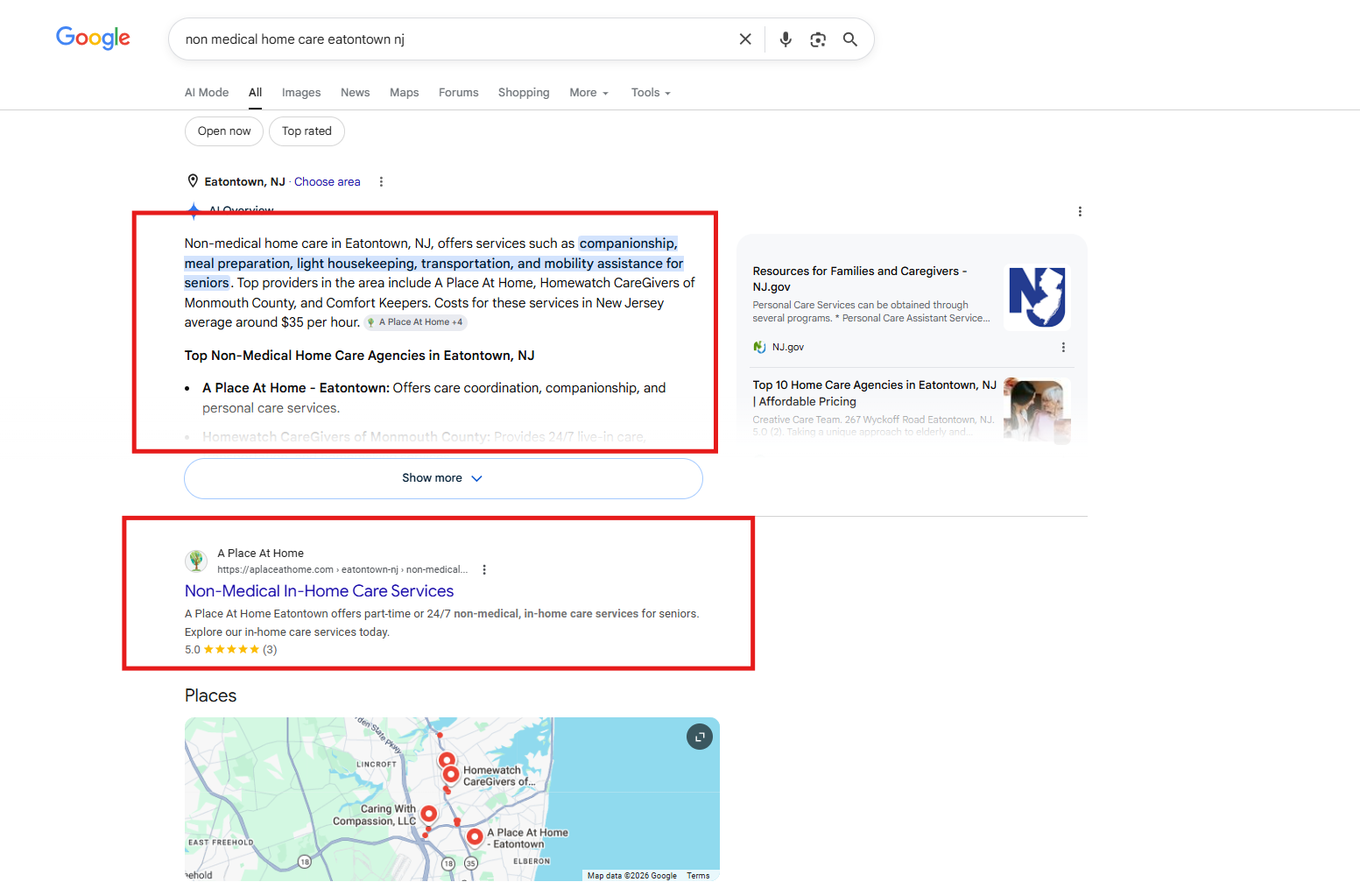Click the Choose area link

point(328,182)
